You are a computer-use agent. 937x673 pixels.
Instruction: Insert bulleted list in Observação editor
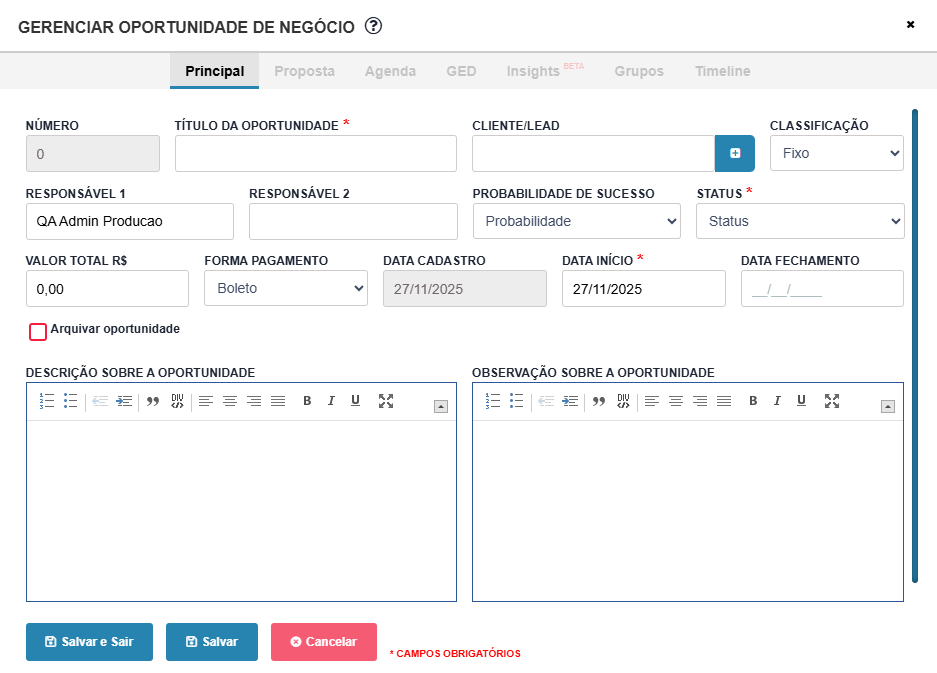point(517,401)
